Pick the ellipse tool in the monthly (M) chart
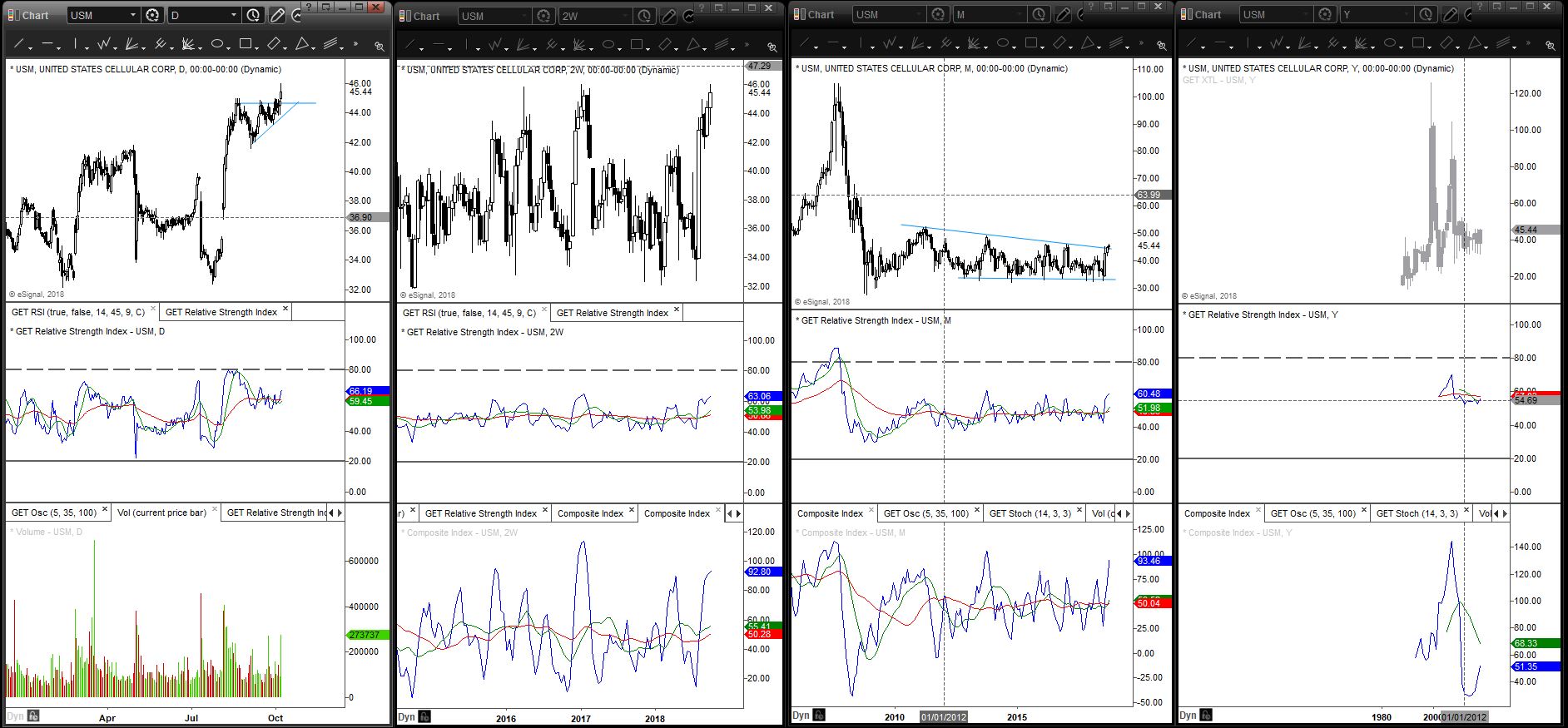This screenshot has height=728, width=1568. point(1002,43)
